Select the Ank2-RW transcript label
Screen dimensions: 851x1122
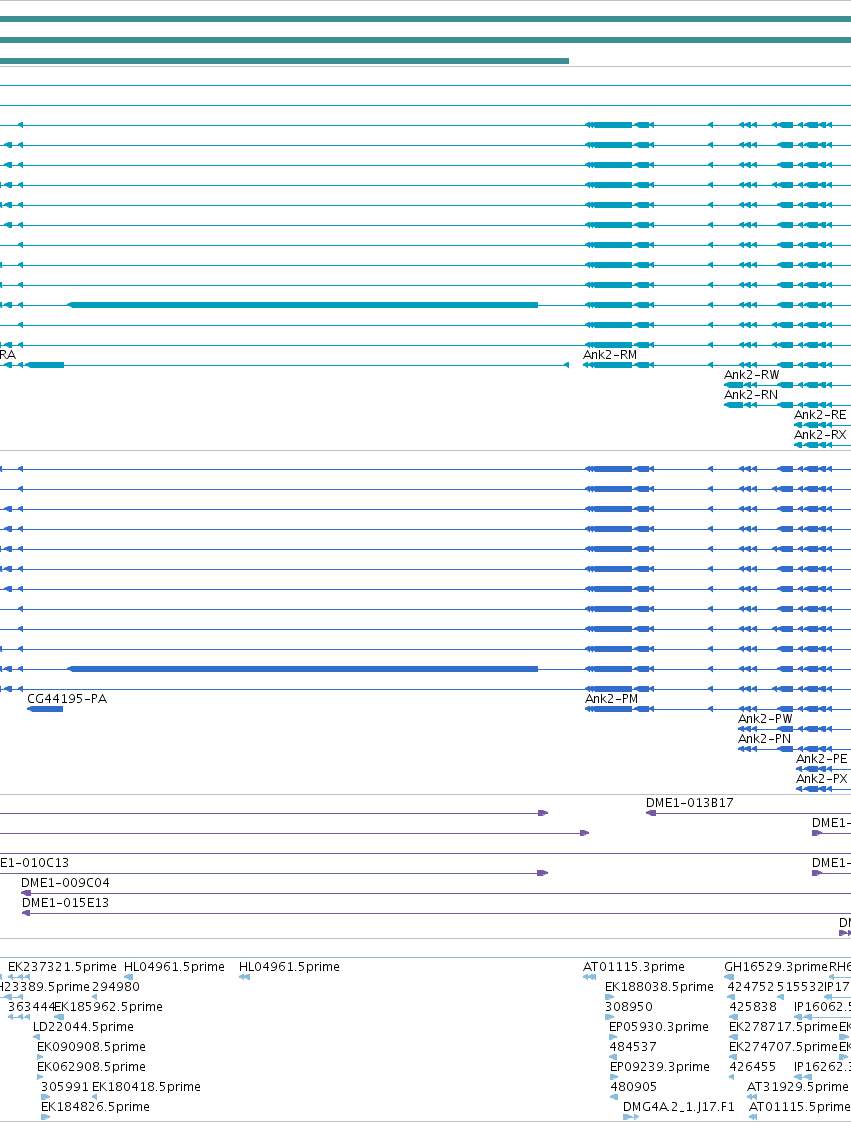752,375
